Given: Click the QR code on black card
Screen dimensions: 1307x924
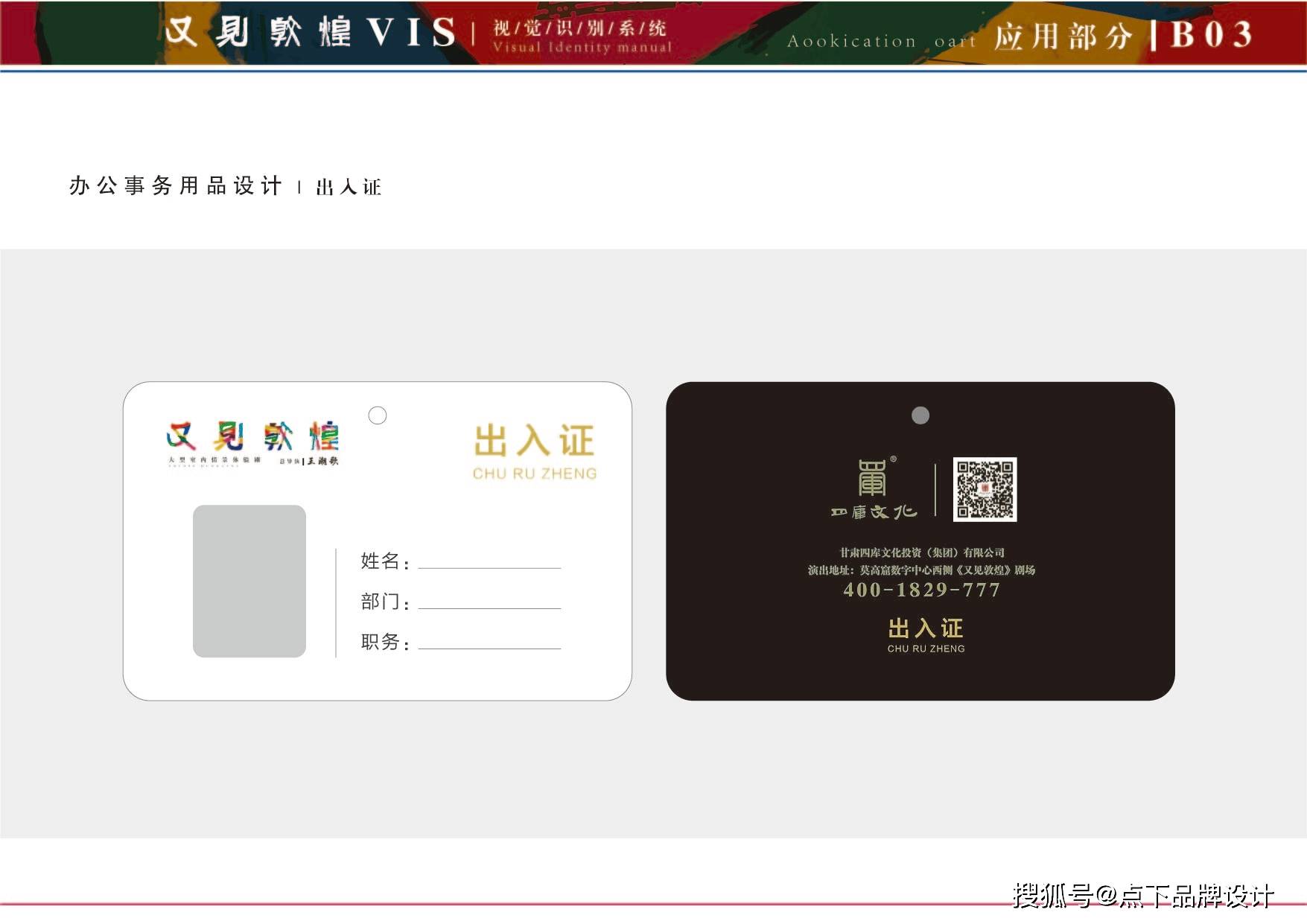Looking at the screenshot, I should (x=985, y=489).
